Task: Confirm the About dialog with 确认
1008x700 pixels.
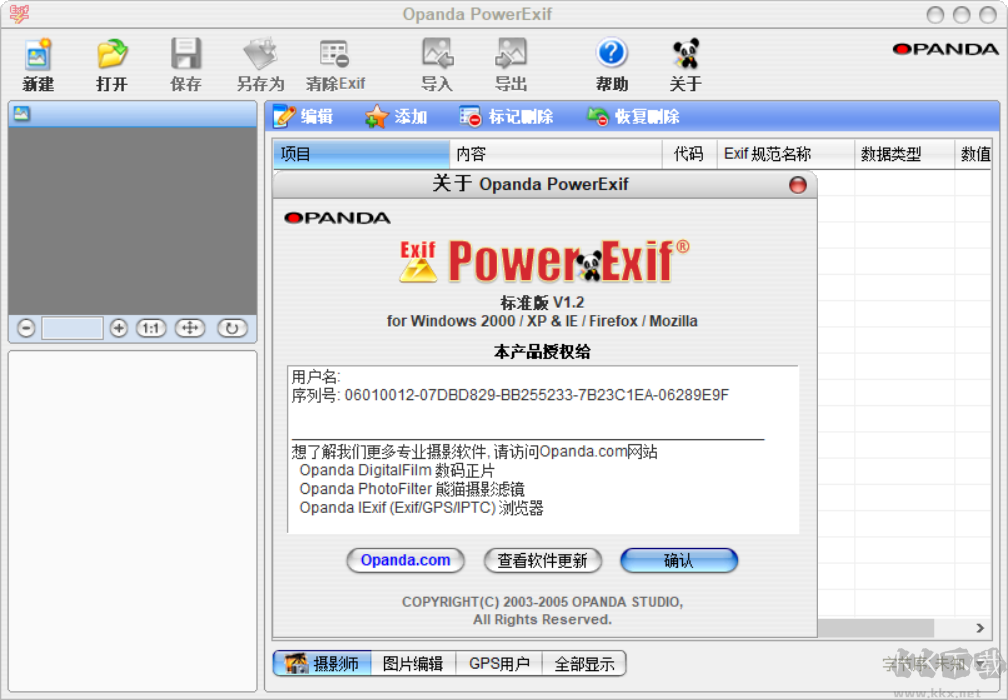Action: tap(679, 561)
